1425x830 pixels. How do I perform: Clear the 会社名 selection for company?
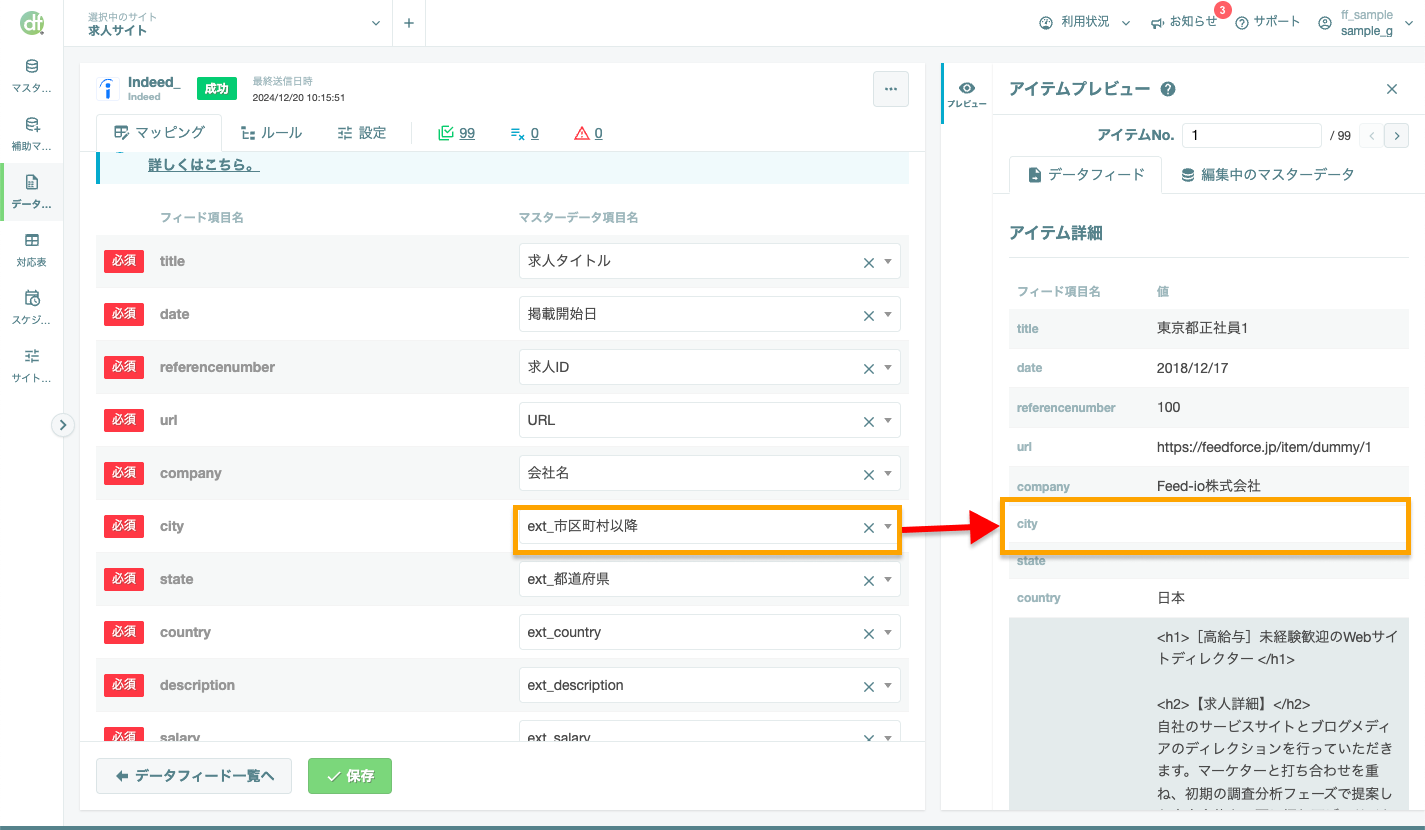(x=869, y=474)
